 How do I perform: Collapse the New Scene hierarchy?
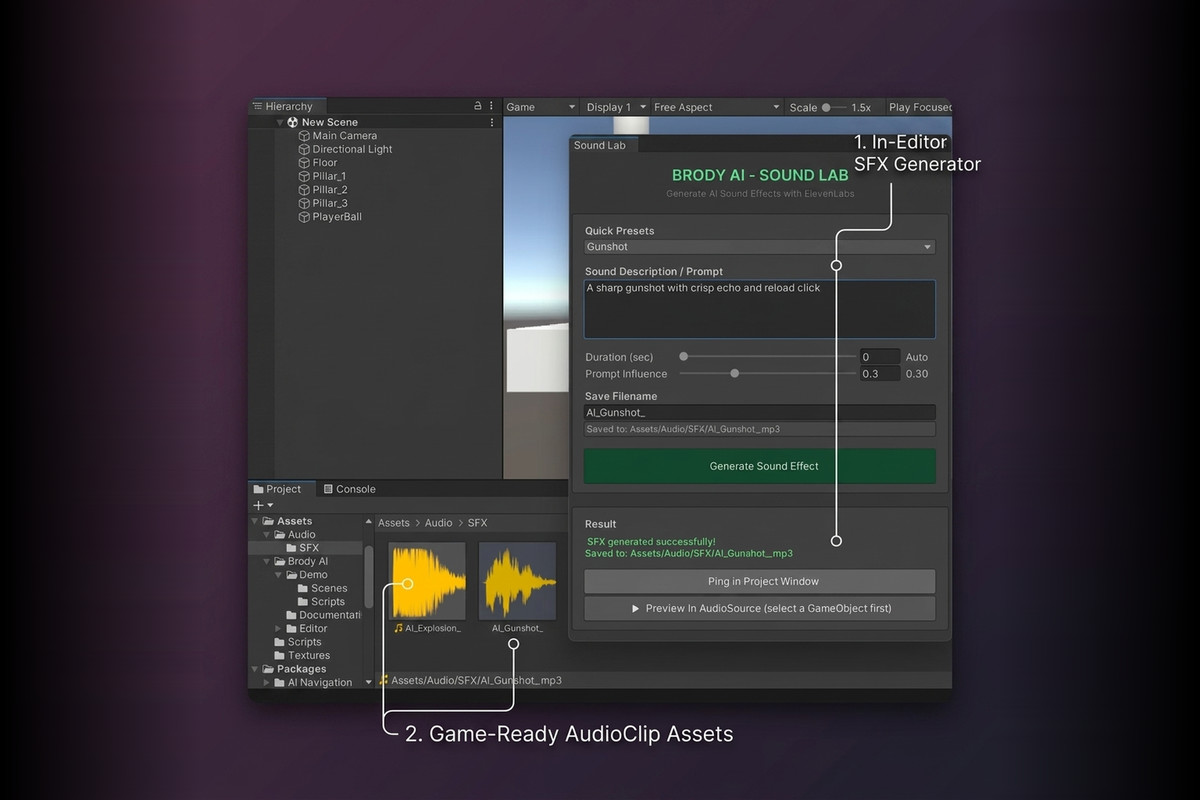280,122
